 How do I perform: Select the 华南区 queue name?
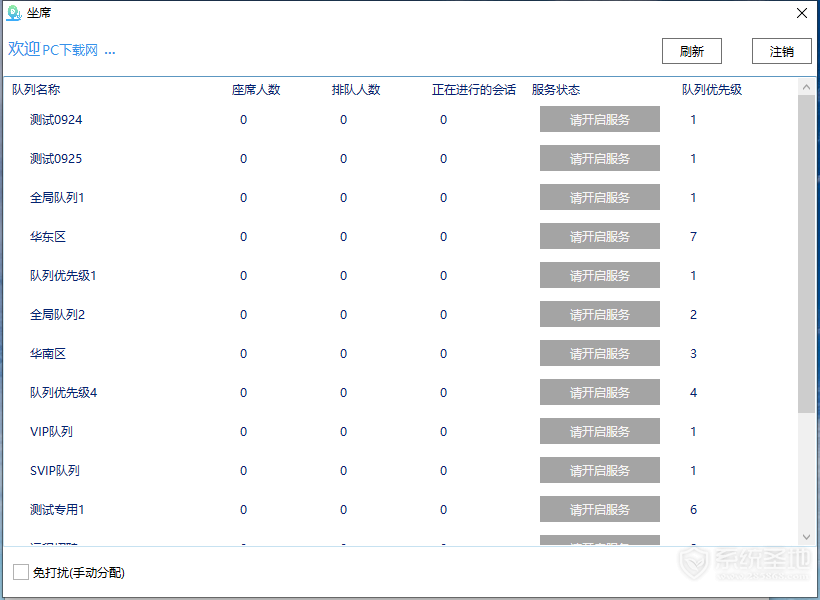coord(48,353)
